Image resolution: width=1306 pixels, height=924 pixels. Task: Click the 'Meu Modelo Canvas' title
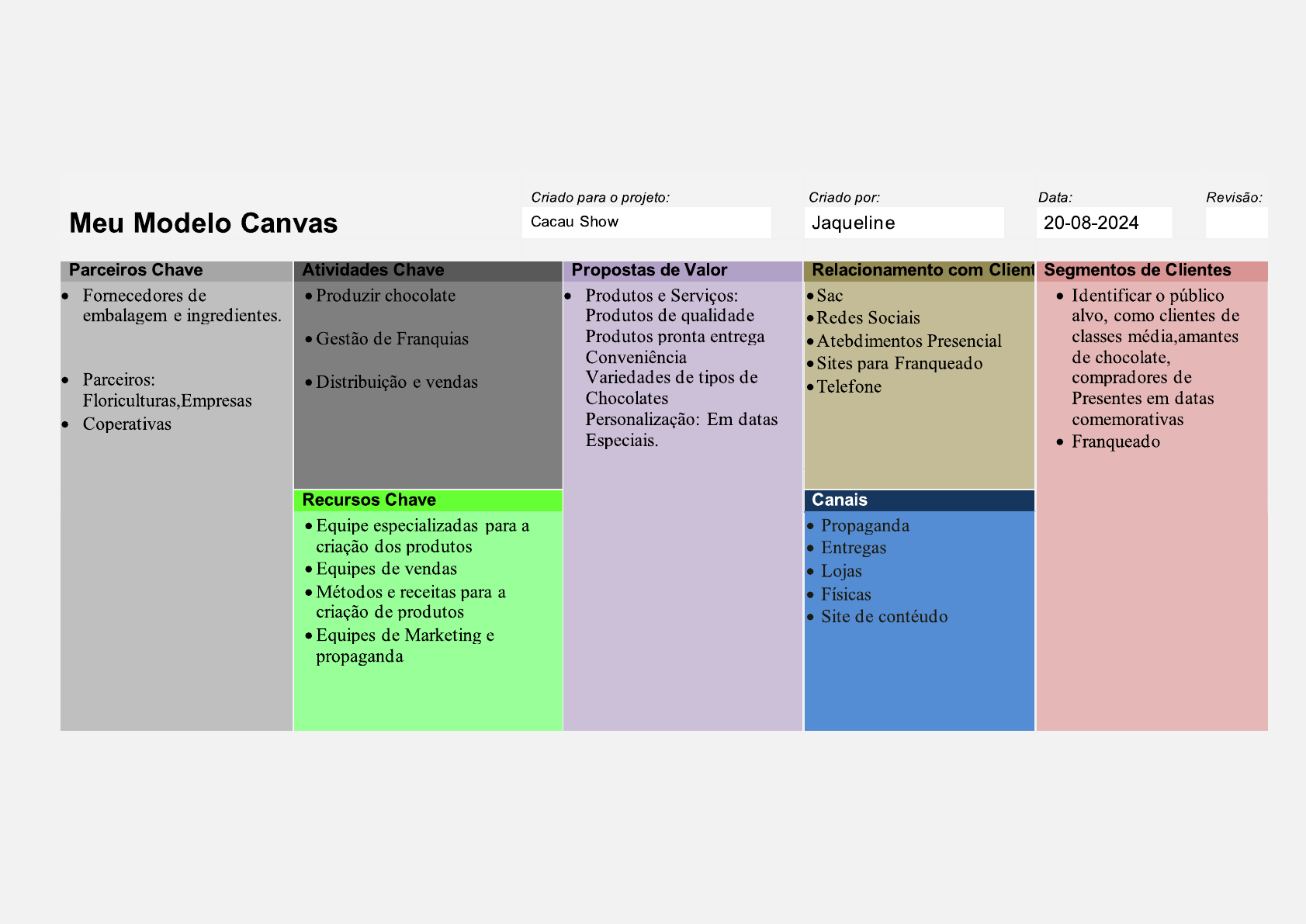tap(203, 223)
